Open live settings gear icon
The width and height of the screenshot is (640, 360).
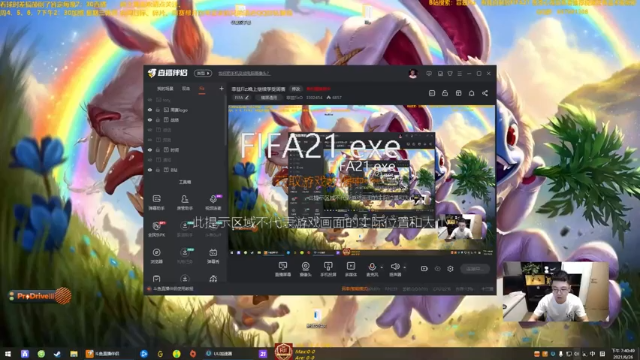point(450,269)
